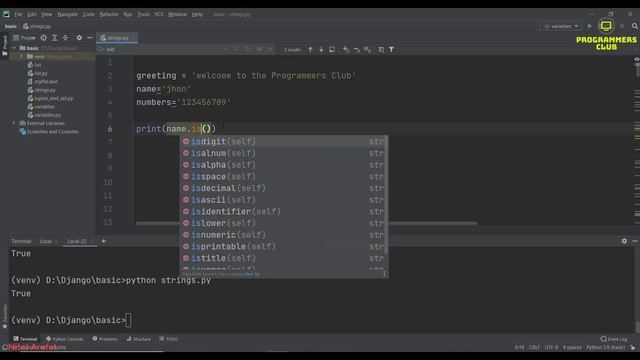This screenshot has height=360, width=640.
Task: Select Scratches and Consoles node
Action: click(x=49, y=132)
